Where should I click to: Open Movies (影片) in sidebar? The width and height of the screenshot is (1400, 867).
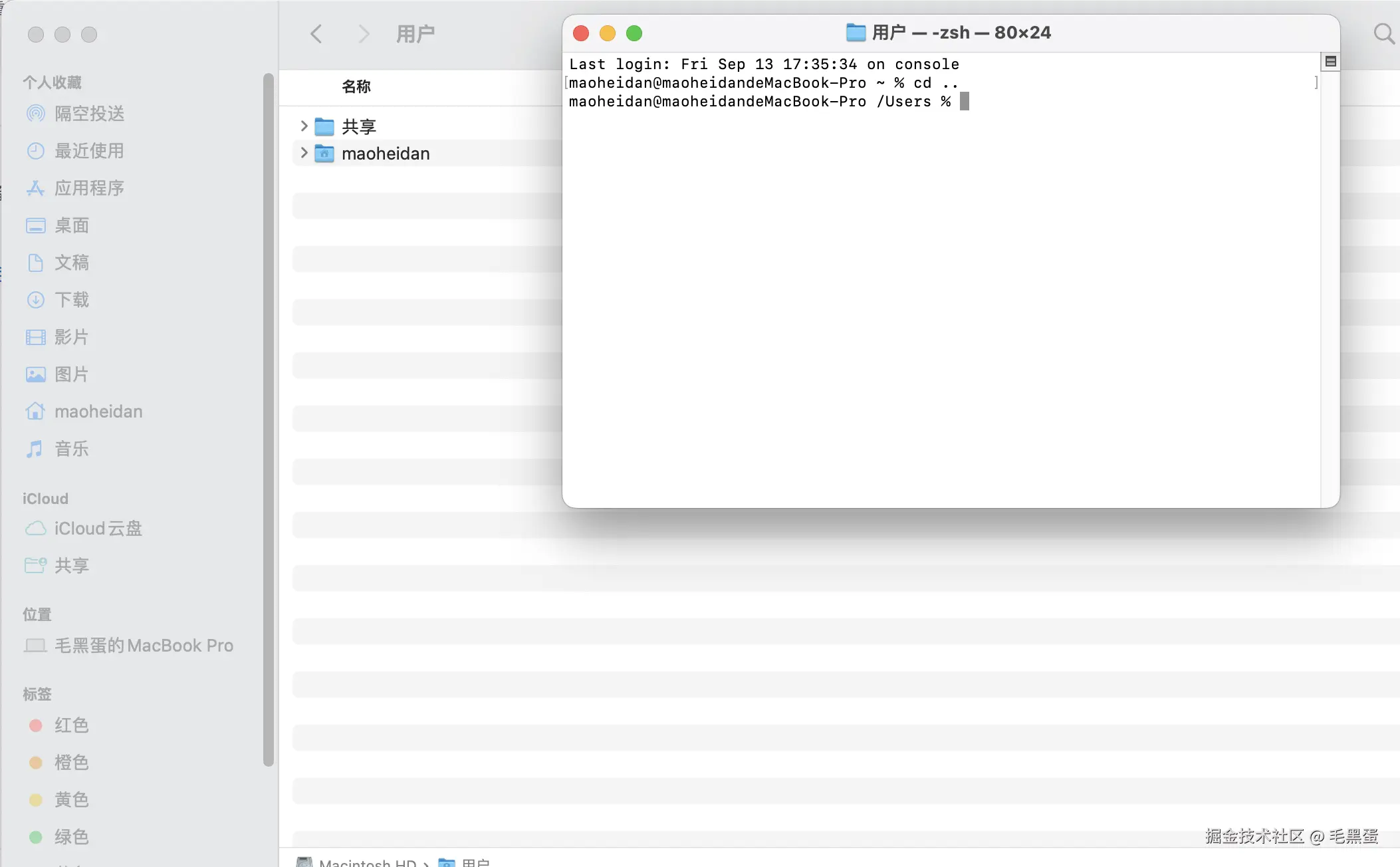(x=71, y=337)
